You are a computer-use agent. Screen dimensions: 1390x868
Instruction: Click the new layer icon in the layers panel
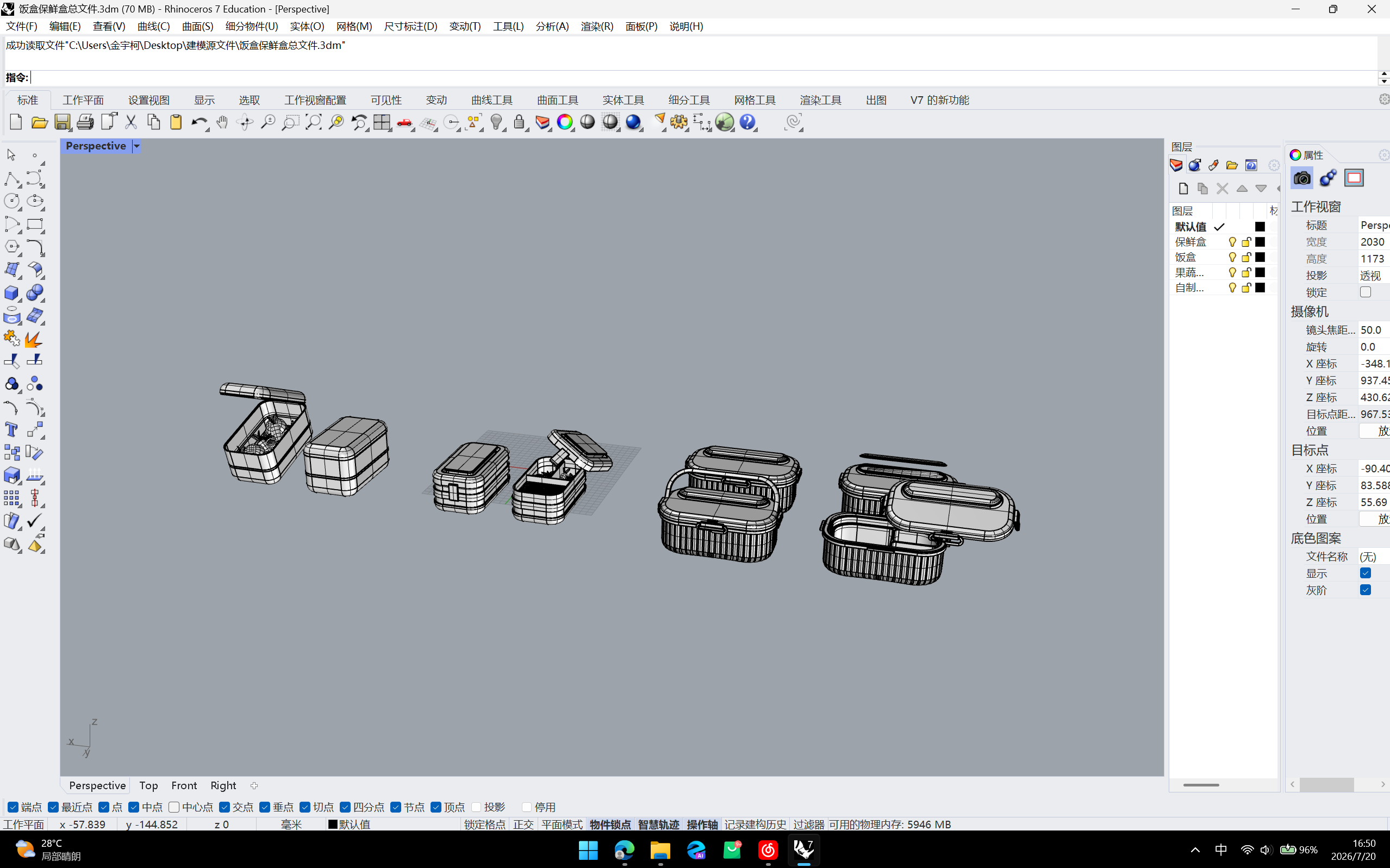pos(1183,188)
